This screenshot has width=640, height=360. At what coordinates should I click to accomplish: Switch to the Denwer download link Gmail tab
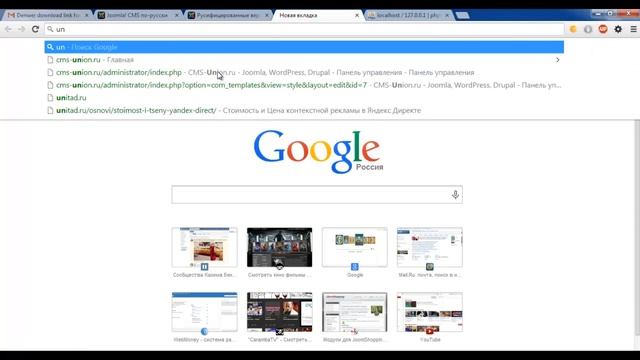coord(48,15)
